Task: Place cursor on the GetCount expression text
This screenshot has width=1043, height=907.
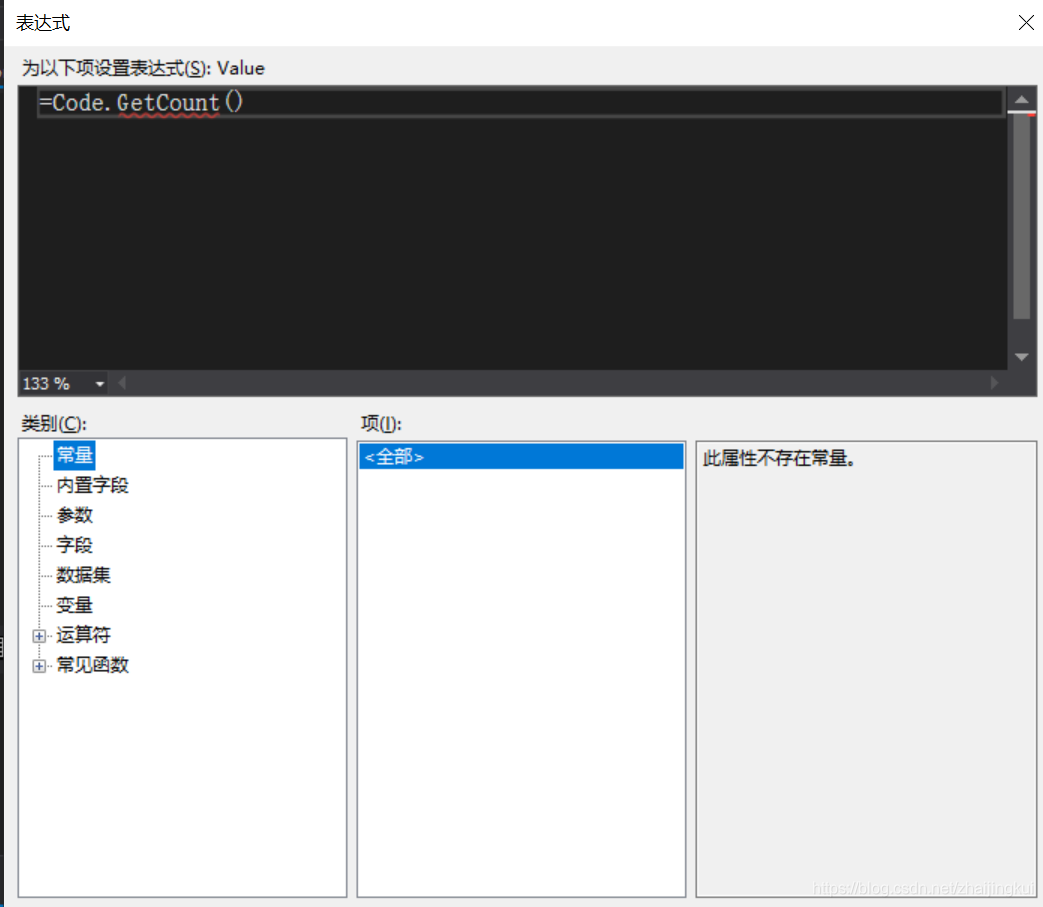Action: coord(170,102)
